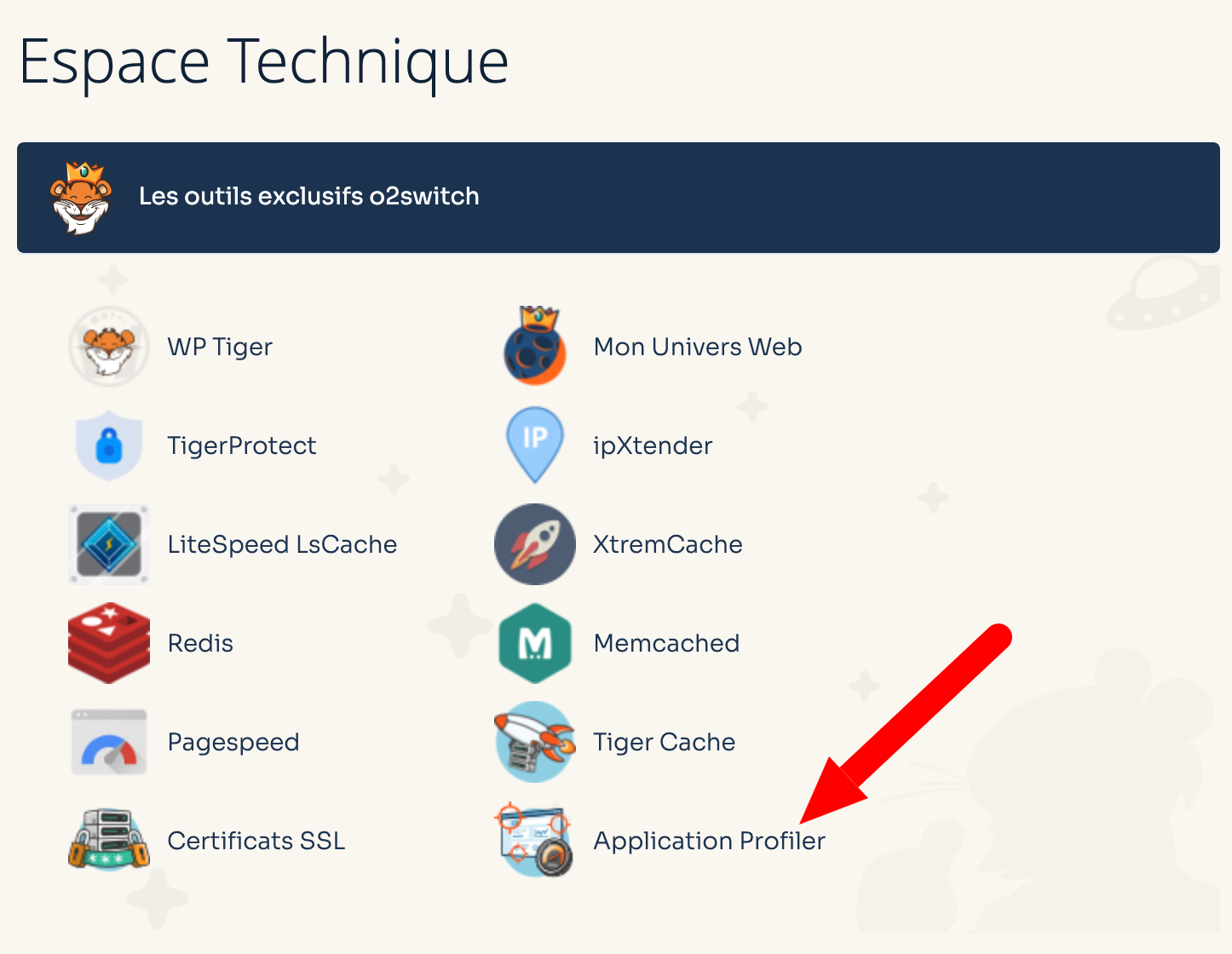Click the Redis red cube icon
1232x954 pixels.
click(x=109, y=643)
